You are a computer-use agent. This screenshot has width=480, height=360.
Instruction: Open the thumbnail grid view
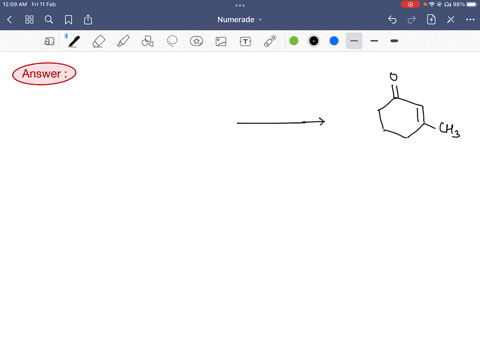[29, 20]
